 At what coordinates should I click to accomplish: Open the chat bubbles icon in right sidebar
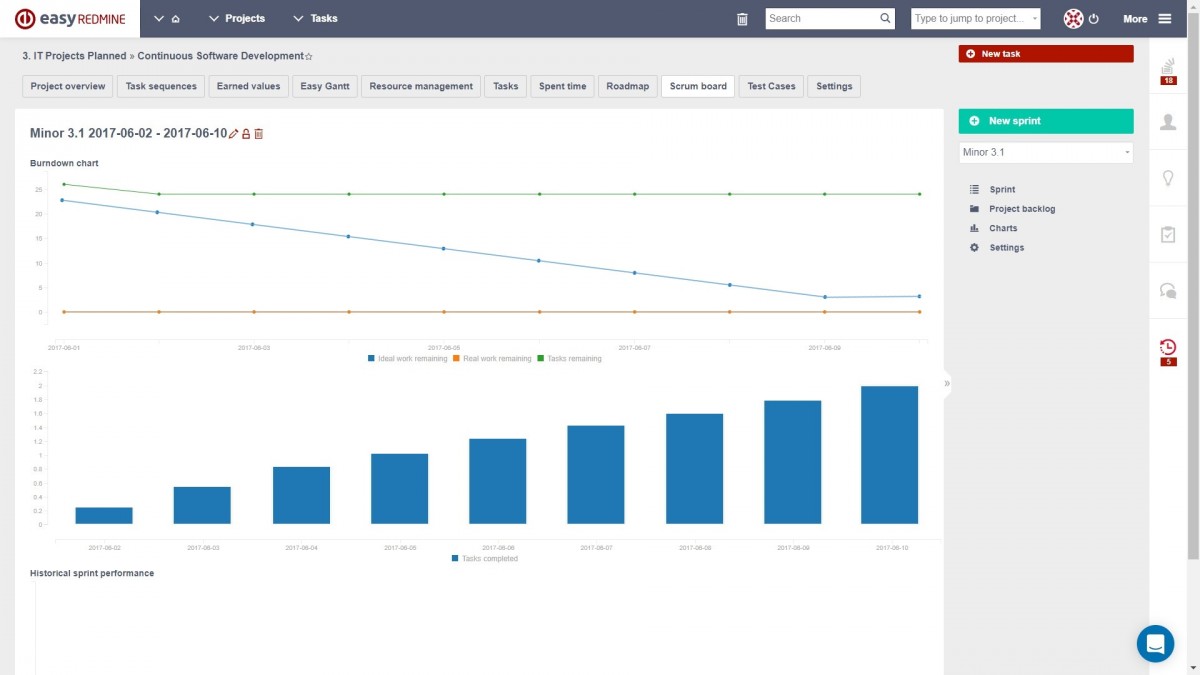click(1167, 290)
